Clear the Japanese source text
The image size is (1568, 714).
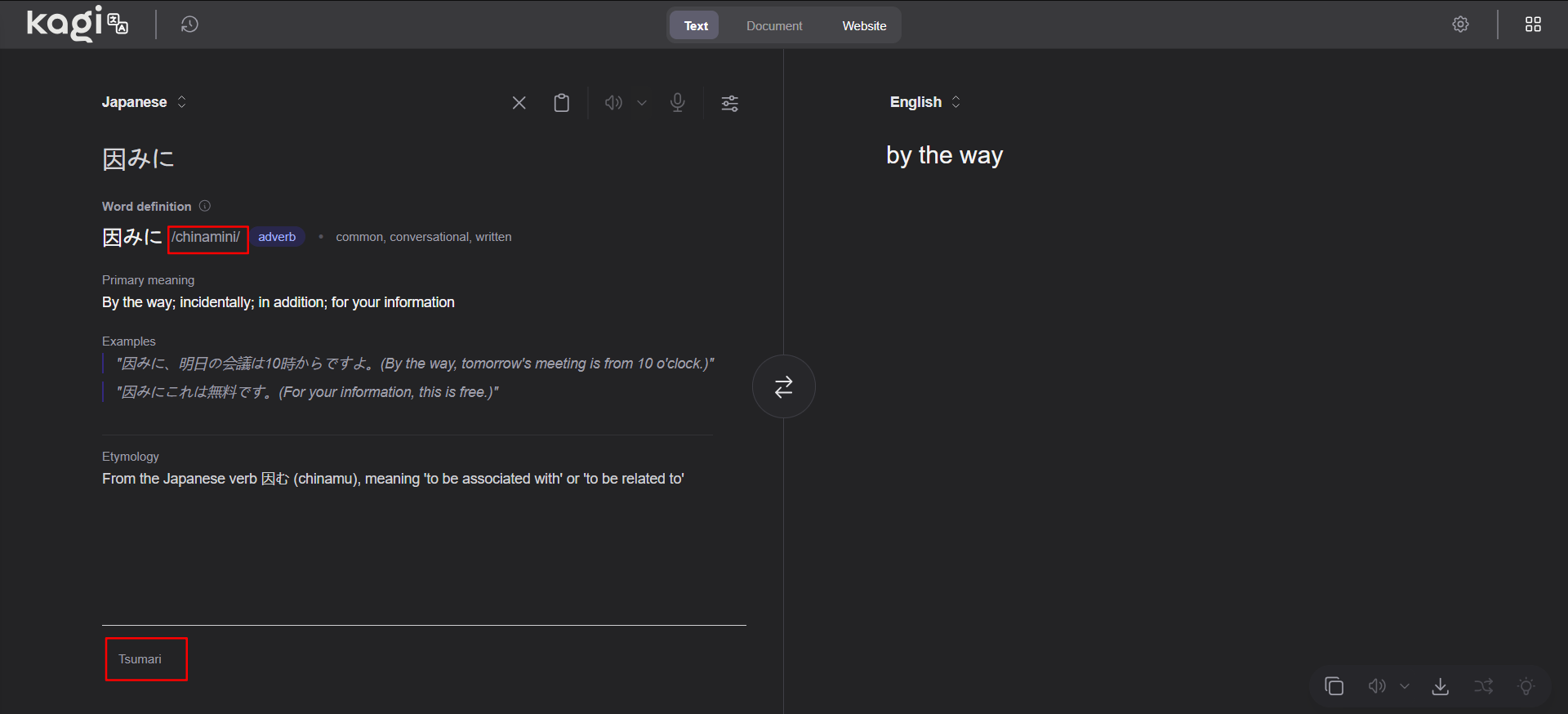coord(519,103)
